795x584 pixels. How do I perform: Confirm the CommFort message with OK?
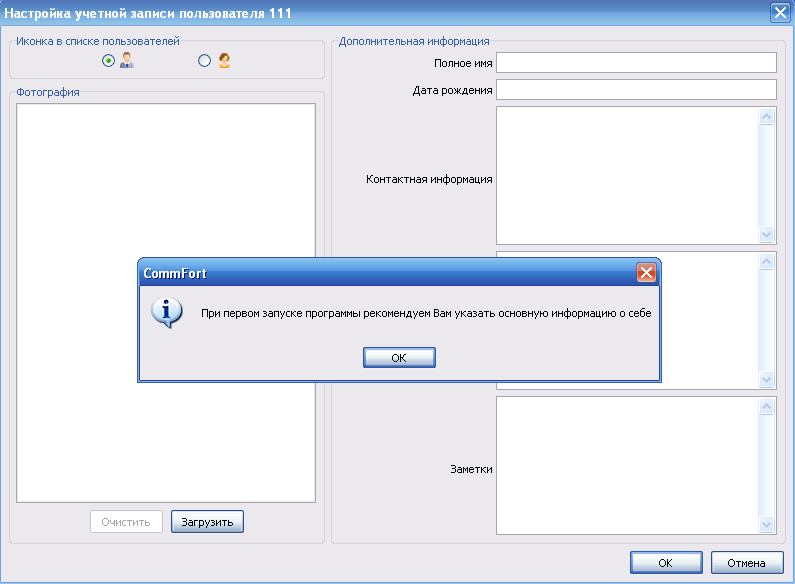399,358
